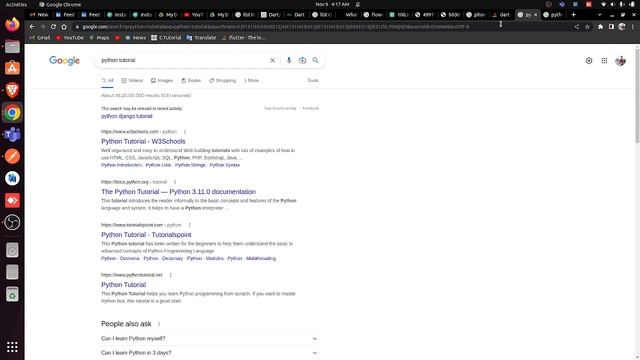
Task: Go back with the browser back arrow
Action: tap(32, 27)
